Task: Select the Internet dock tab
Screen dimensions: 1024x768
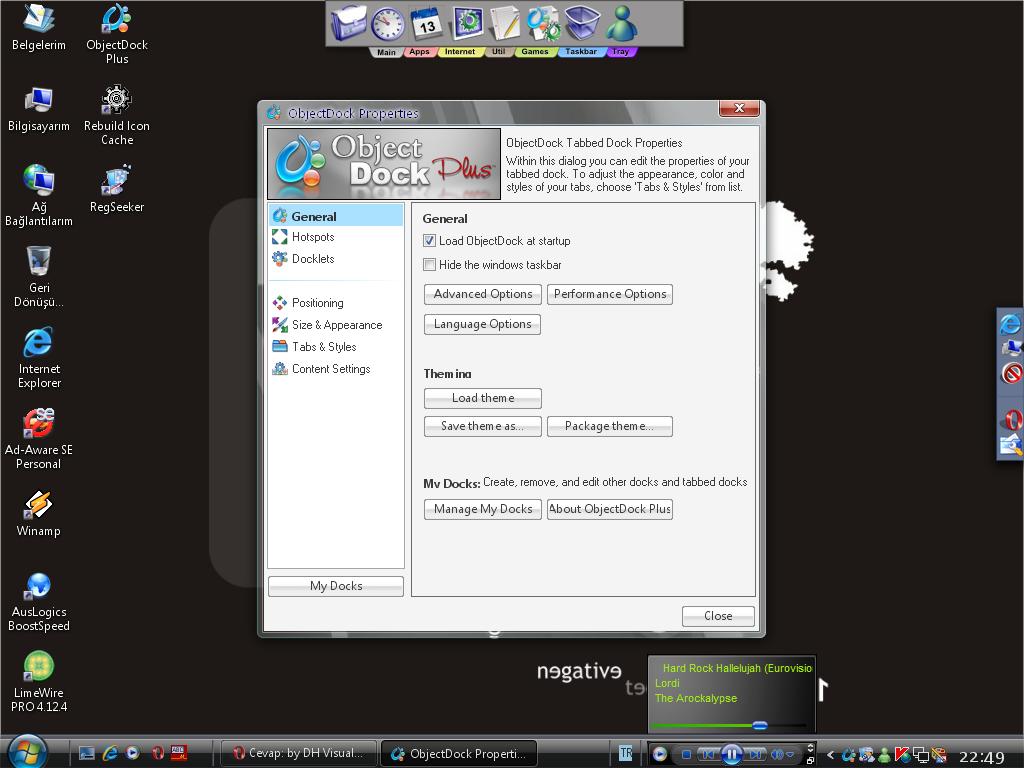Action: tap(459, 51)
